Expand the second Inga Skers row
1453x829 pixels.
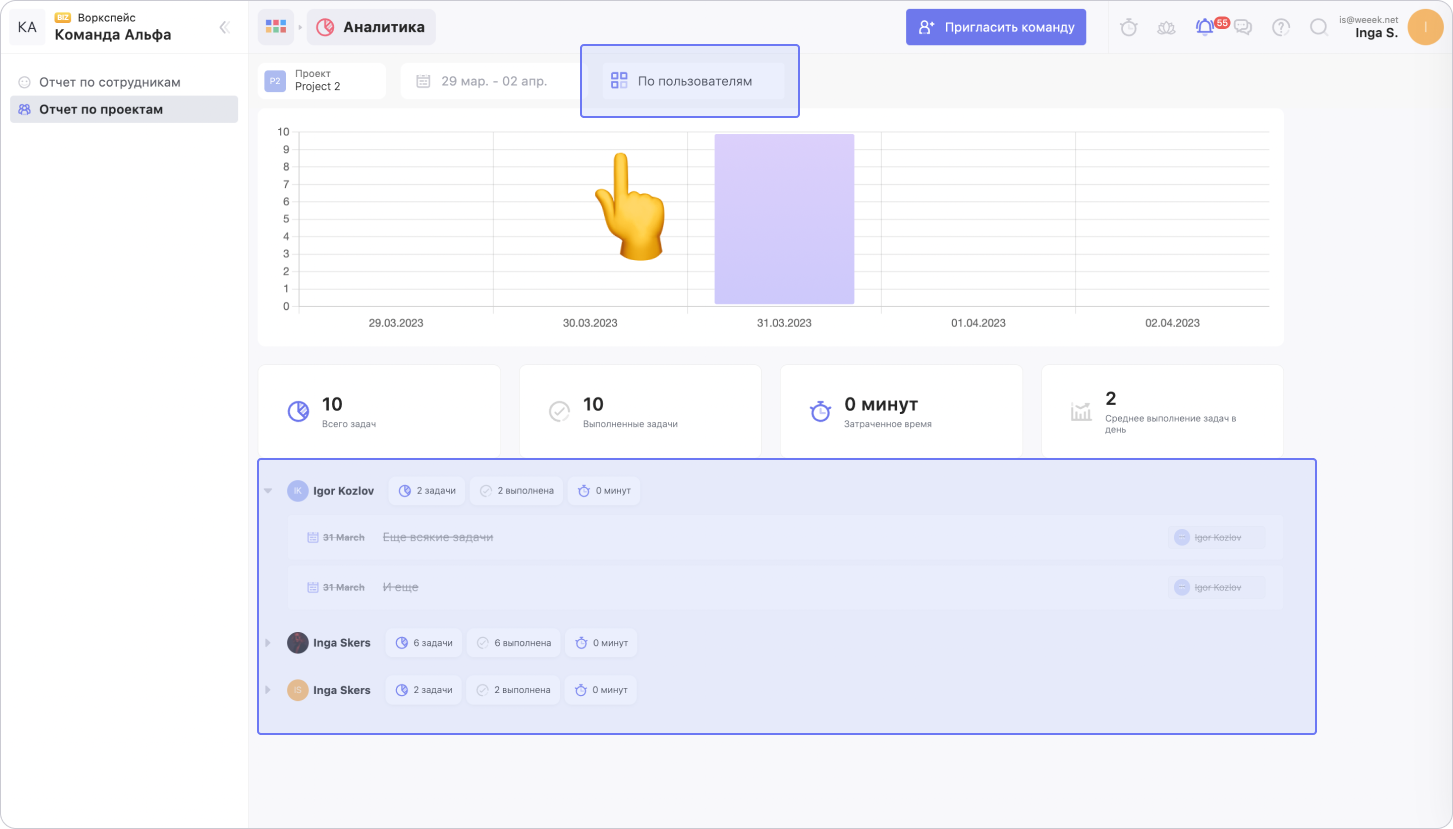(268, 690)
